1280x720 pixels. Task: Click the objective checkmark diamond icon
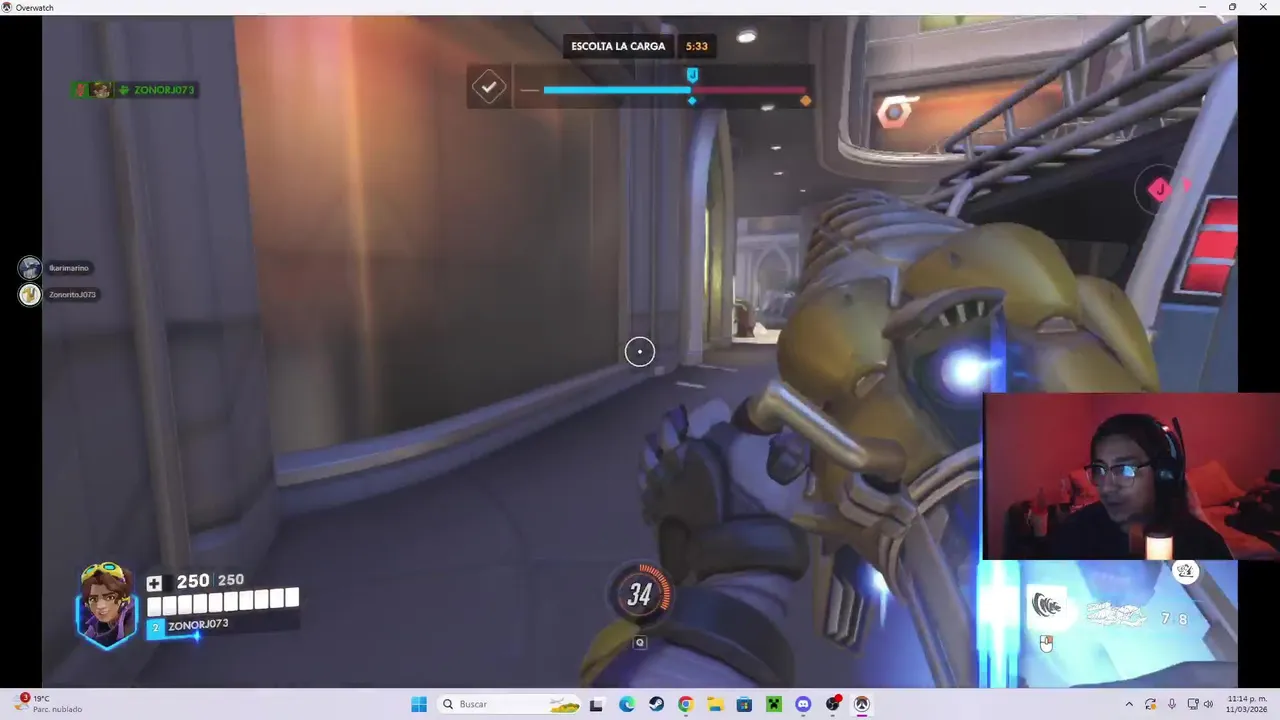point(489,87)
